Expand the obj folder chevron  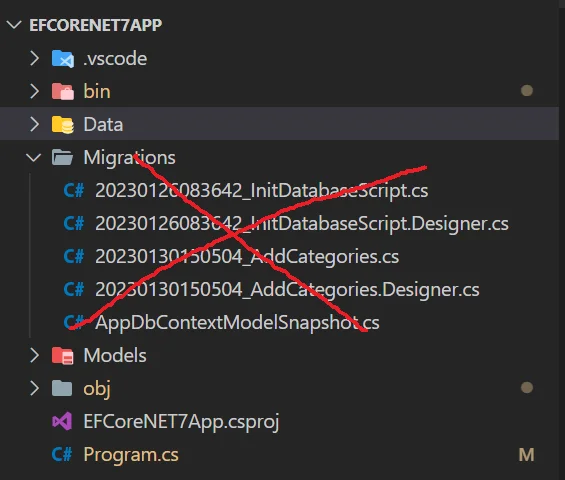coord(34,388)
